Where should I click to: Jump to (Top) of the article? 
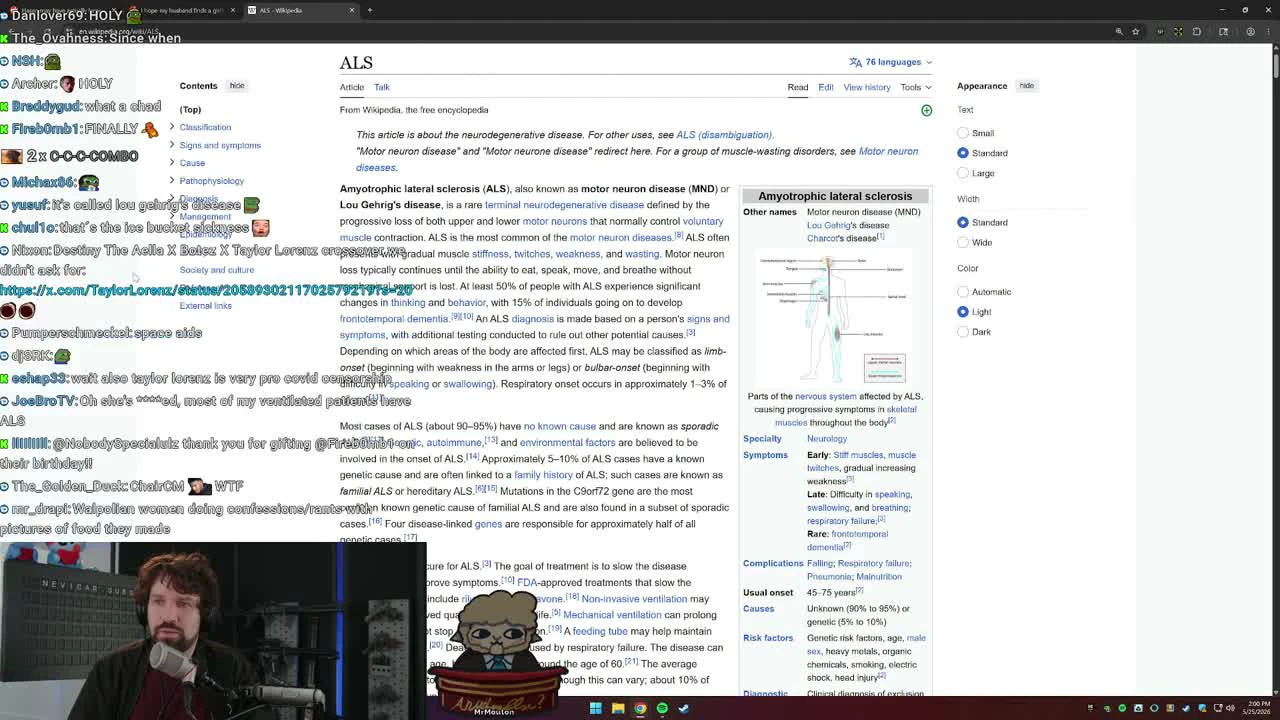[x=190, y=109]
